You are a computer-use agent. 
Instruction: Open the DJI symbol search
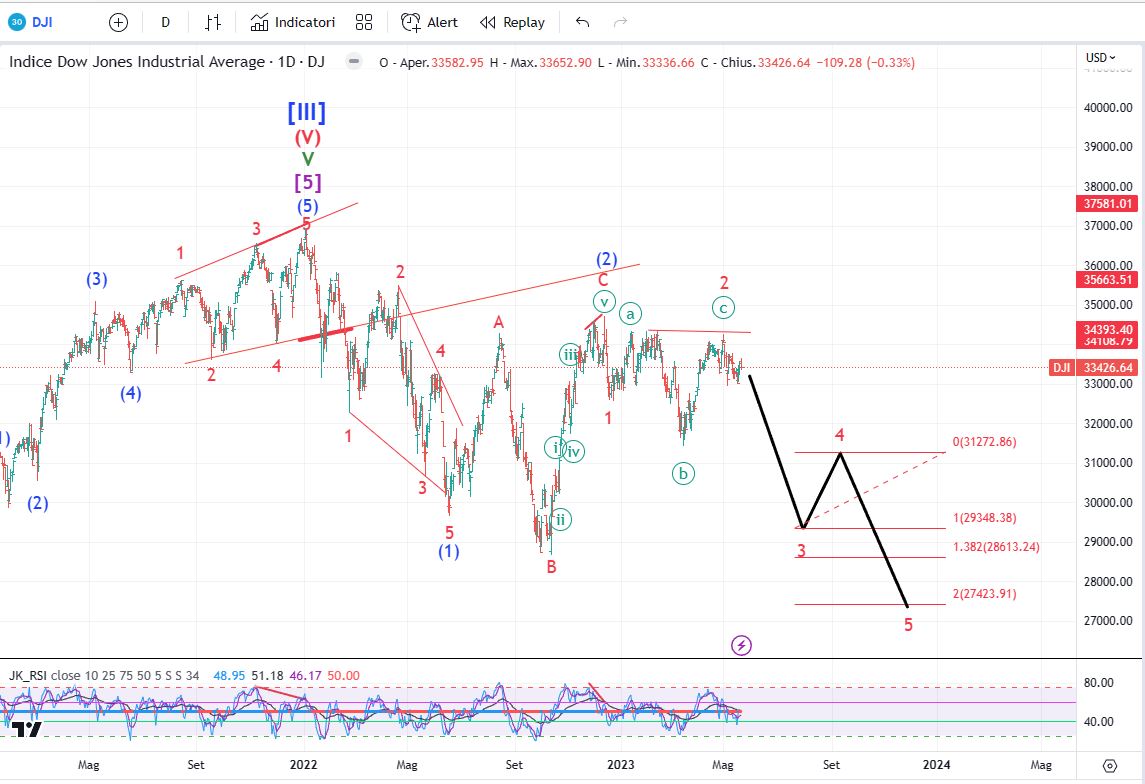[x=31, y=22]
